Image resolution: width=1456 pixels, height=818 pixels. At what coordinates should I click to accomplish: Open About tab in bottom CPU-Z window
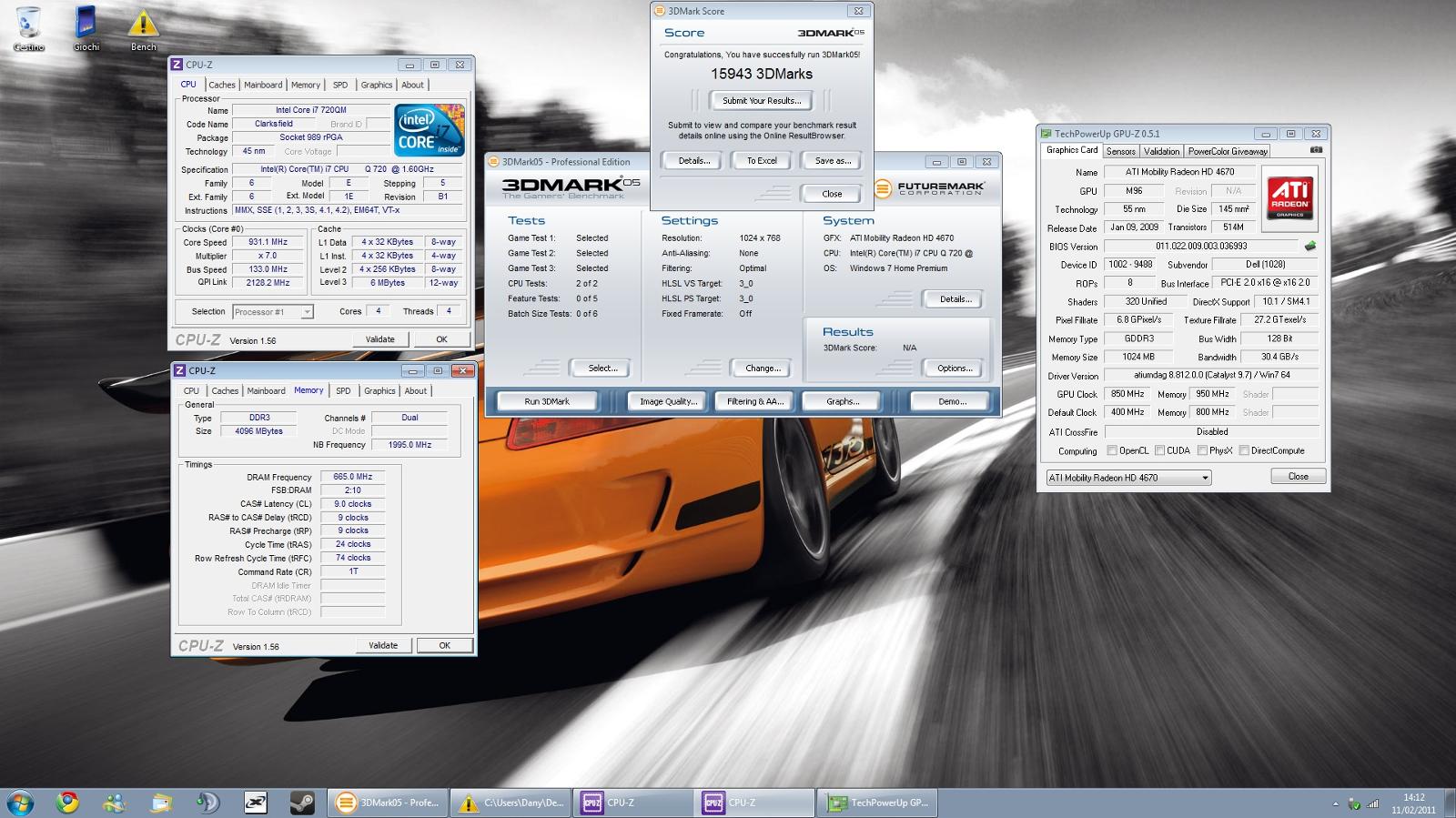coord(416,390)
